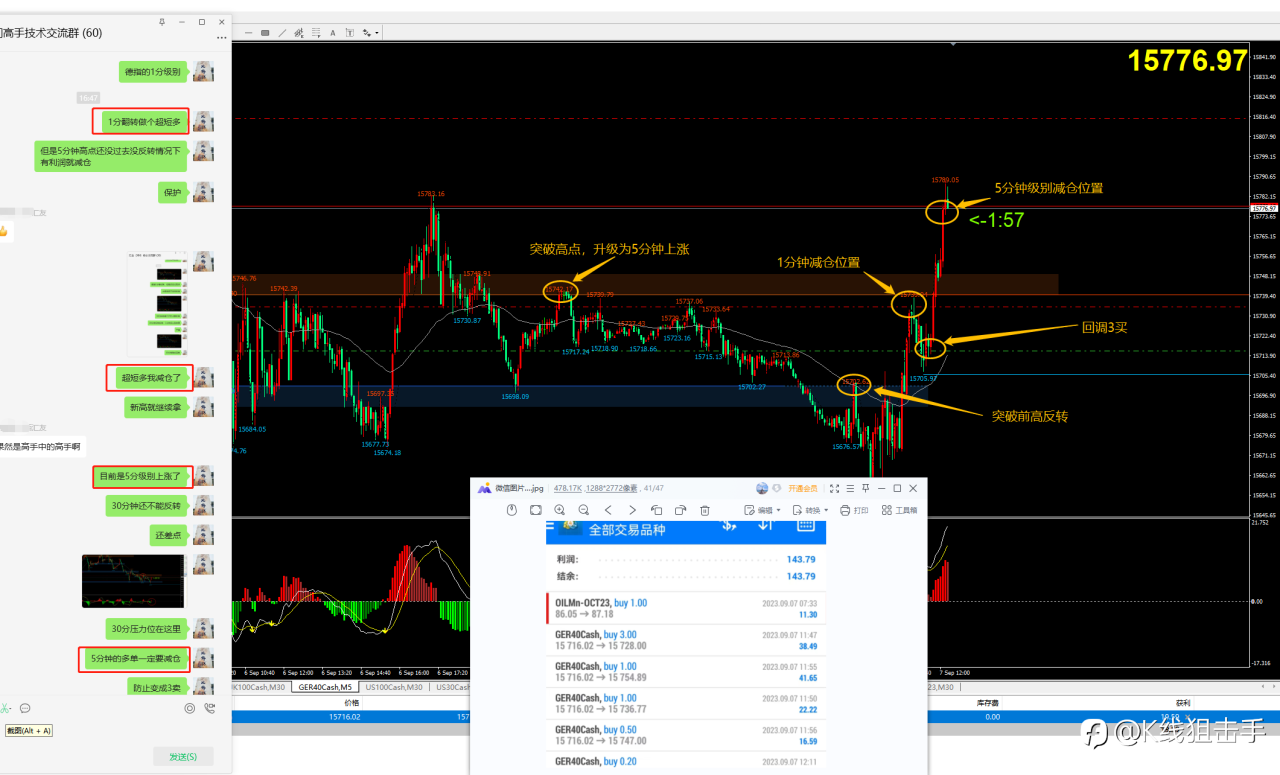Click the message '30分压力位在这里'
The image size is (1280, 775).
click(146, 629)
